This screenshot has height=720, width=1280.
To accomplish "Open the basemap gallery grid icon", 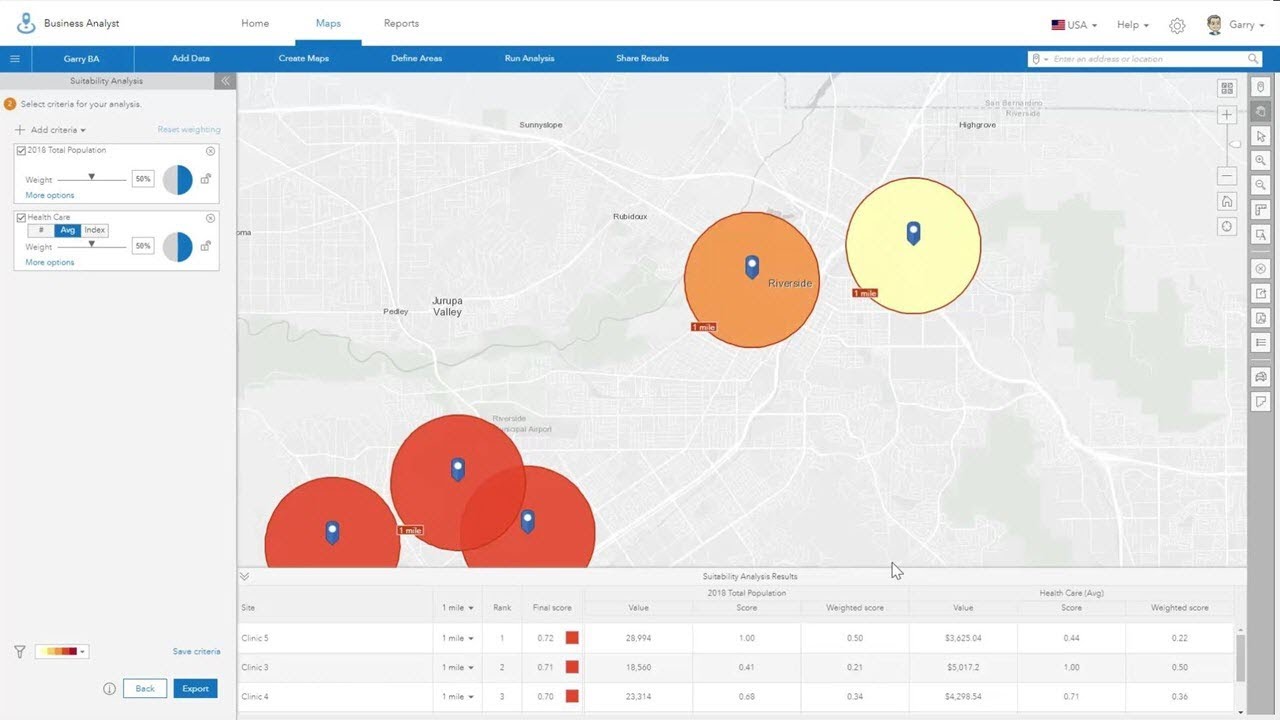I will 1227,88.
